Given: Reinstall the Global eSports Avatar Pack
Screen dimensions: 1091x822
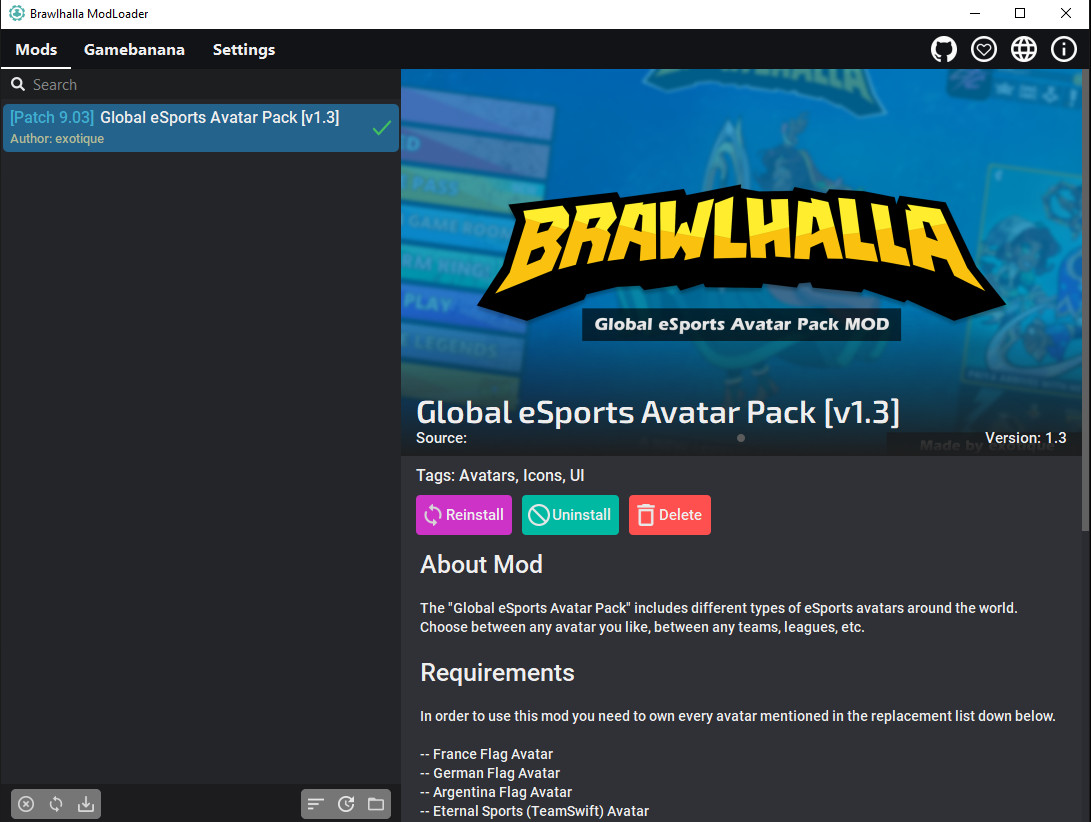Looking at the screenshot, I should [463, 514].
